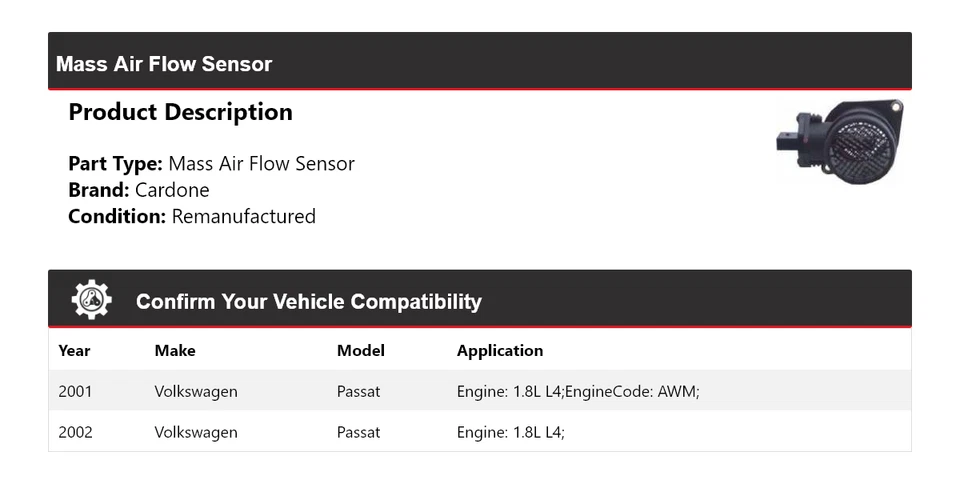Click the Part Type line
This screenshot has width=960, height=484.
point(211,163)
